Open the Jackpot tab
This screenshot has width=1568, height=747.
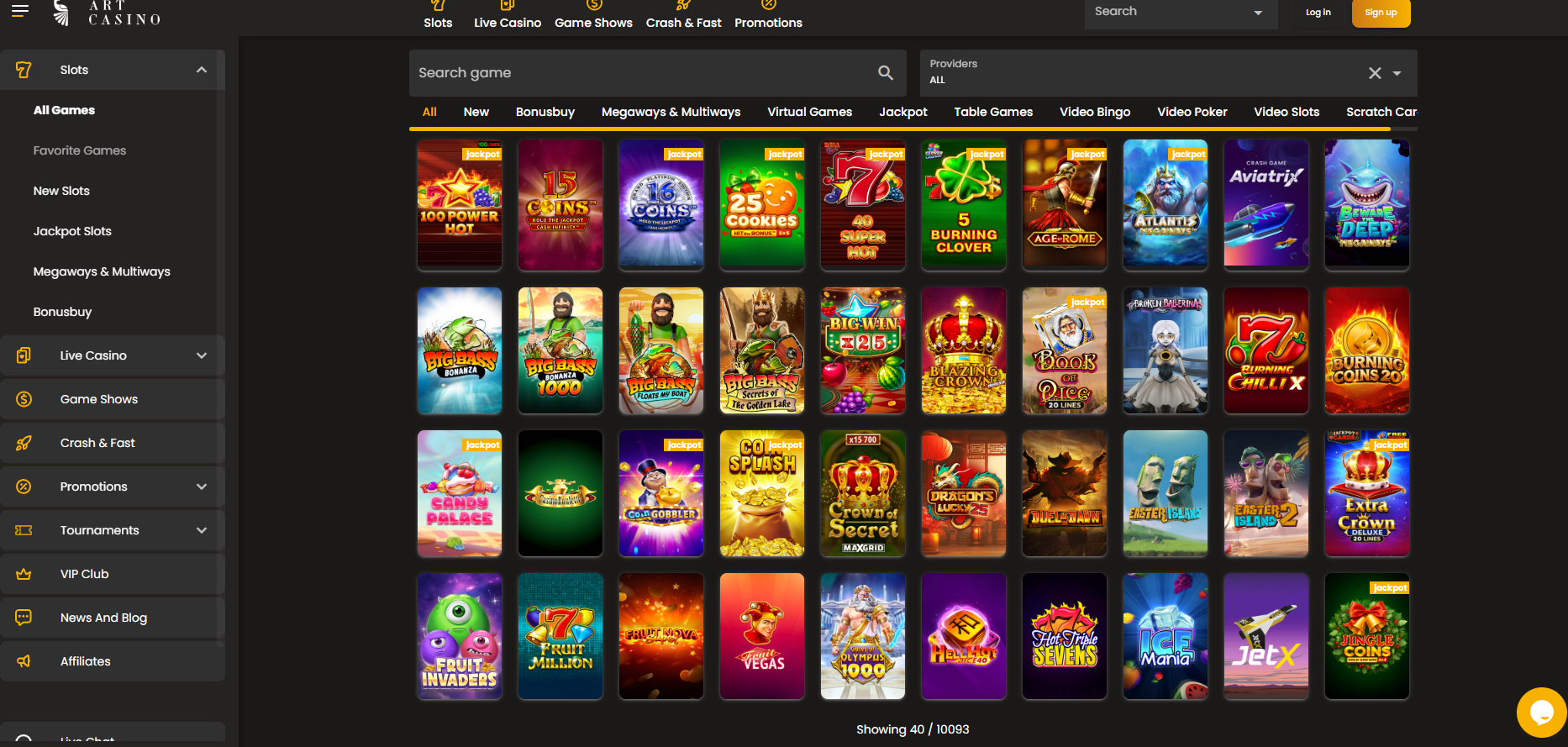point(903,112)
